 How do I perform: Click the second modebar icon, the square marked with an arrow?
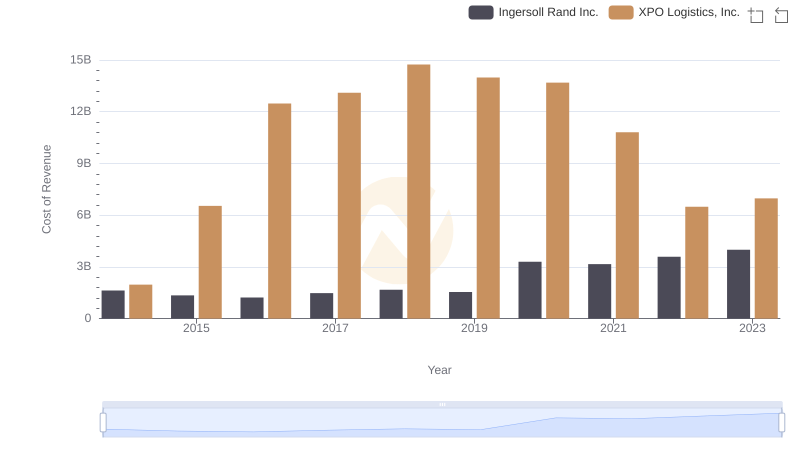[x=781, y=15]
